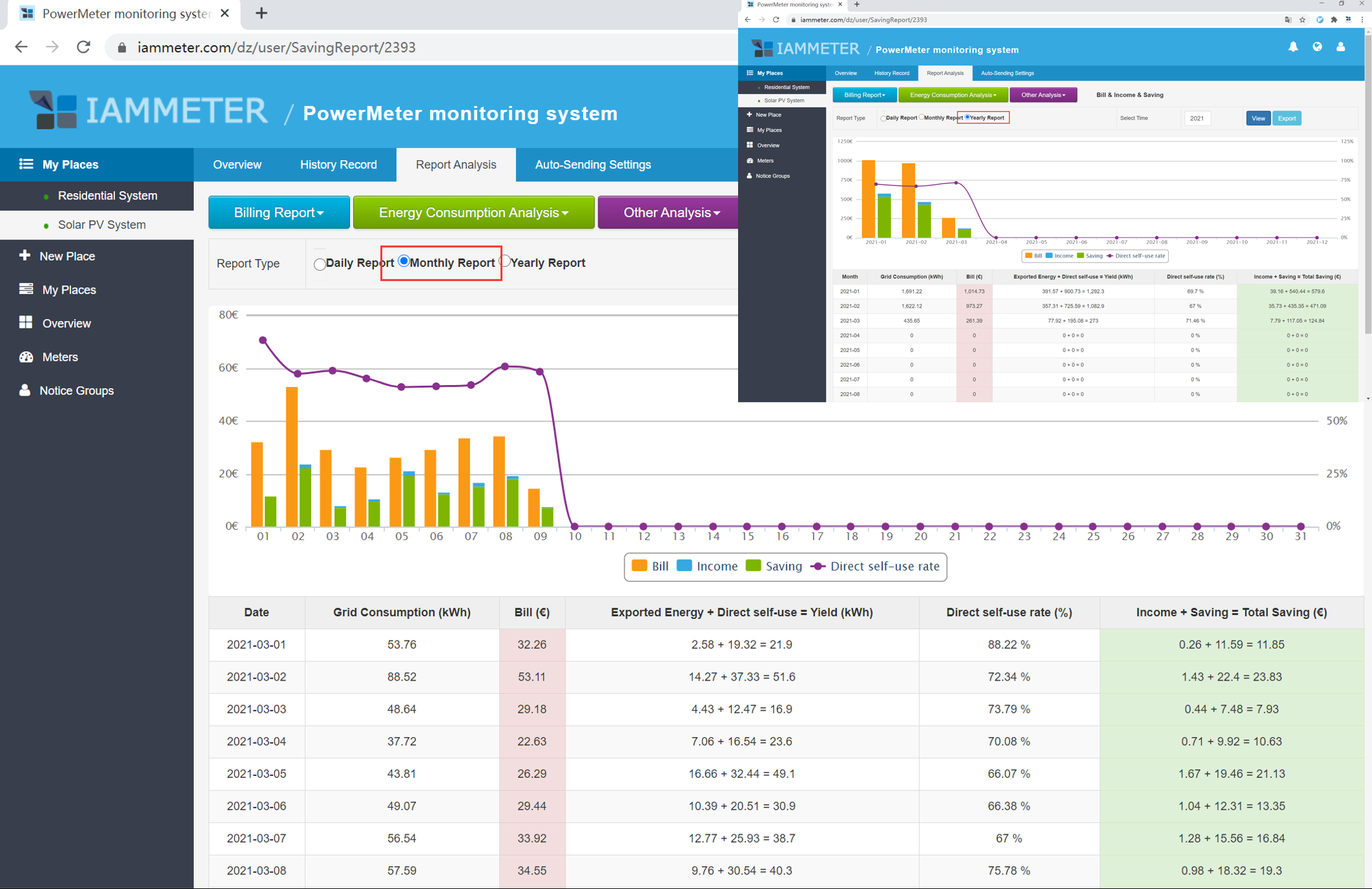Click orange Bill swatch in large chart legend
Screen dimensions: 1372x889
point(640,566)
